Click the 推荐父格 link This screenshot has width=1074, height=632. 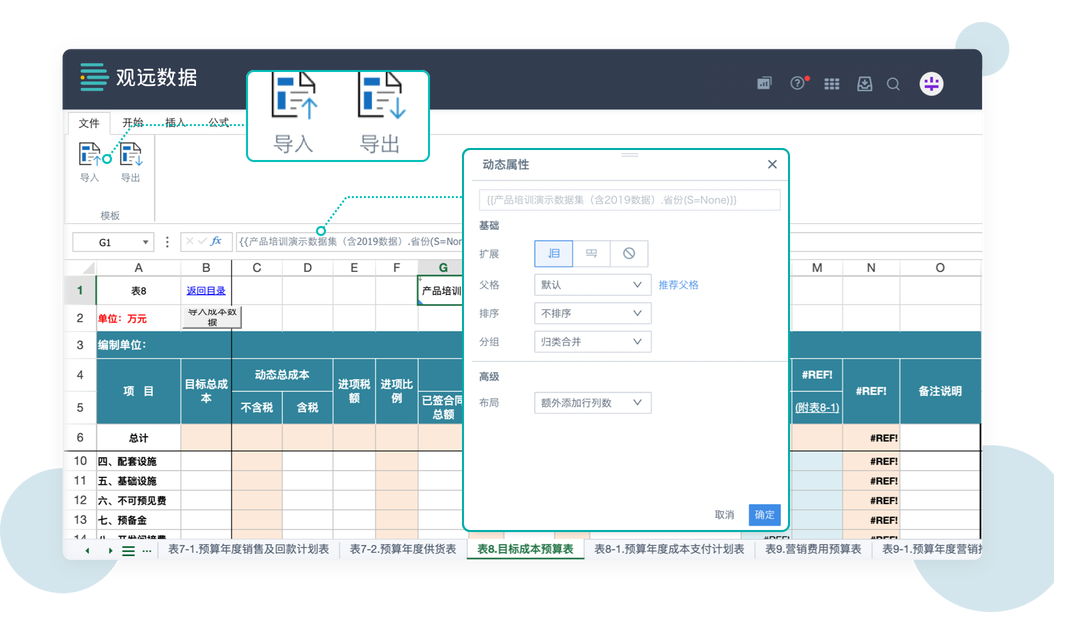(x=678, y=285)
